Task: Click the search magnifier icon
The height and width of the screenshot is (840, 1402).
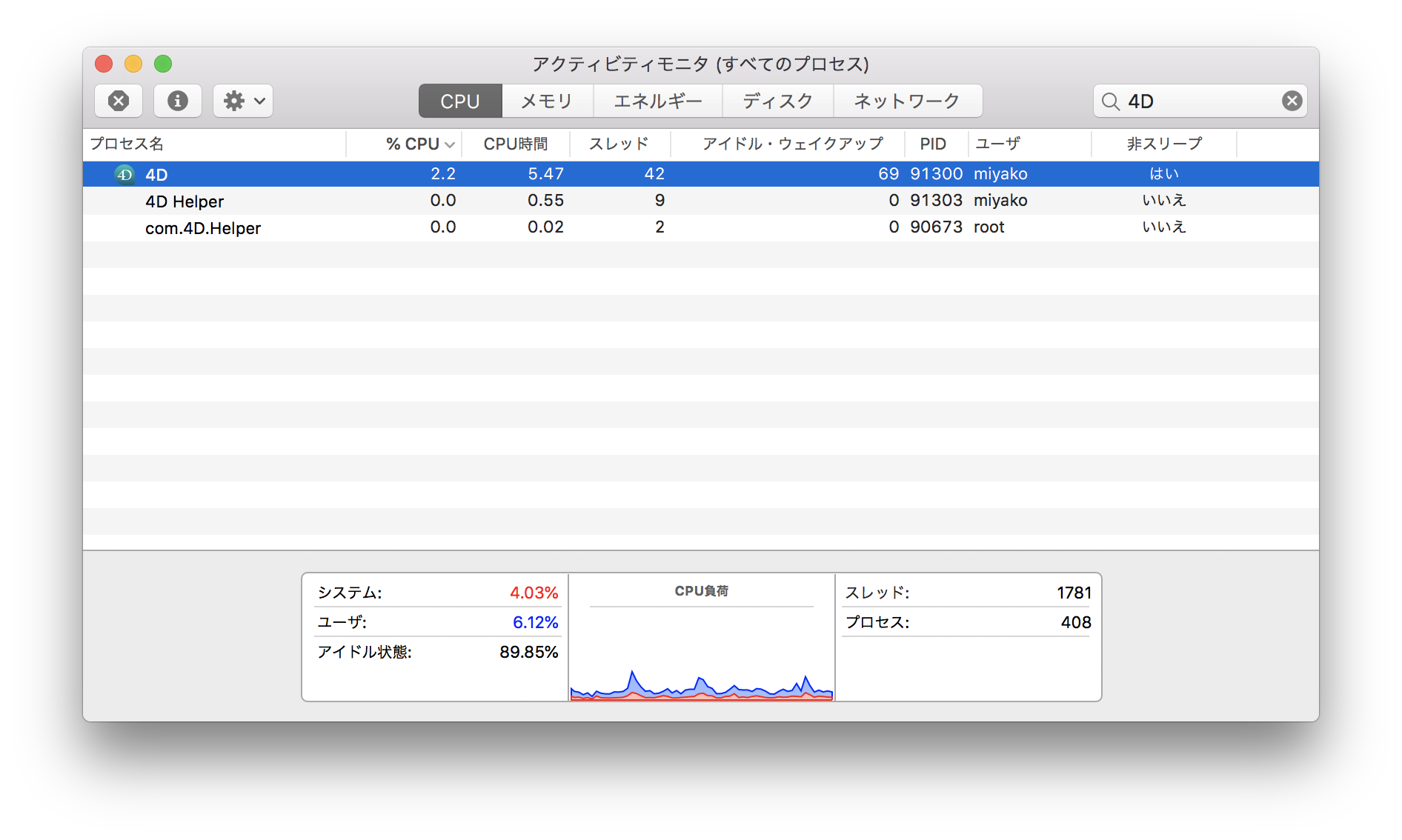Action: (1110, 101)
